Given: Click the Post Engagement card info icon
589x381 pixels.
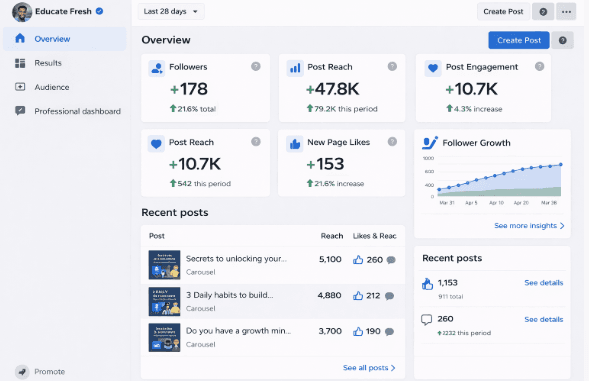Looking at the screenshot, I should [539, 67].
